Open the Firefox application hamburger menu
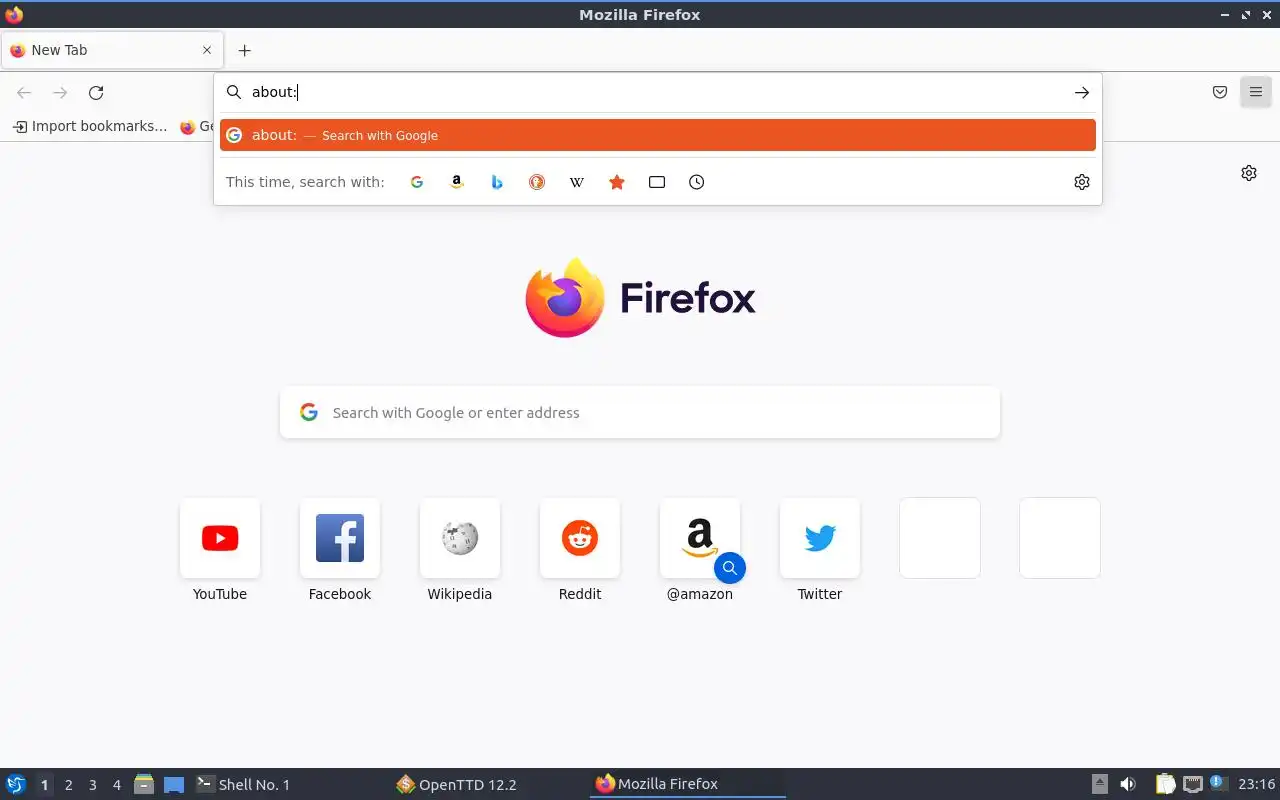The image size is (1280, 800). (1256, 92)
